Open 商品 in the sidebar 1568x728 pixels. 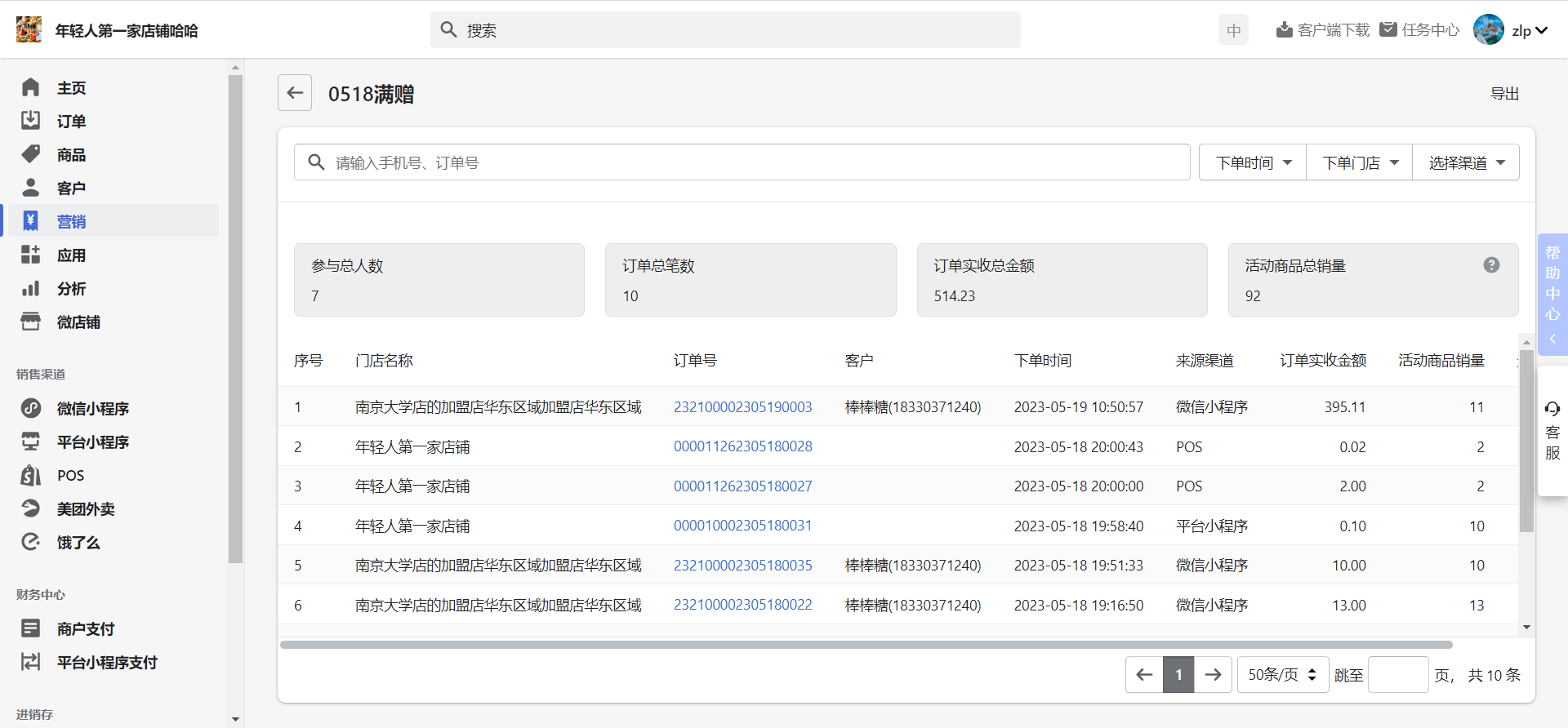click(x=72, y=154)
